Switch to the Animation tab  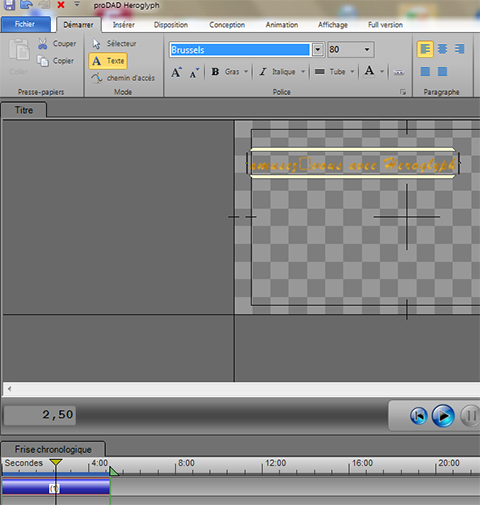pos(282,25)
